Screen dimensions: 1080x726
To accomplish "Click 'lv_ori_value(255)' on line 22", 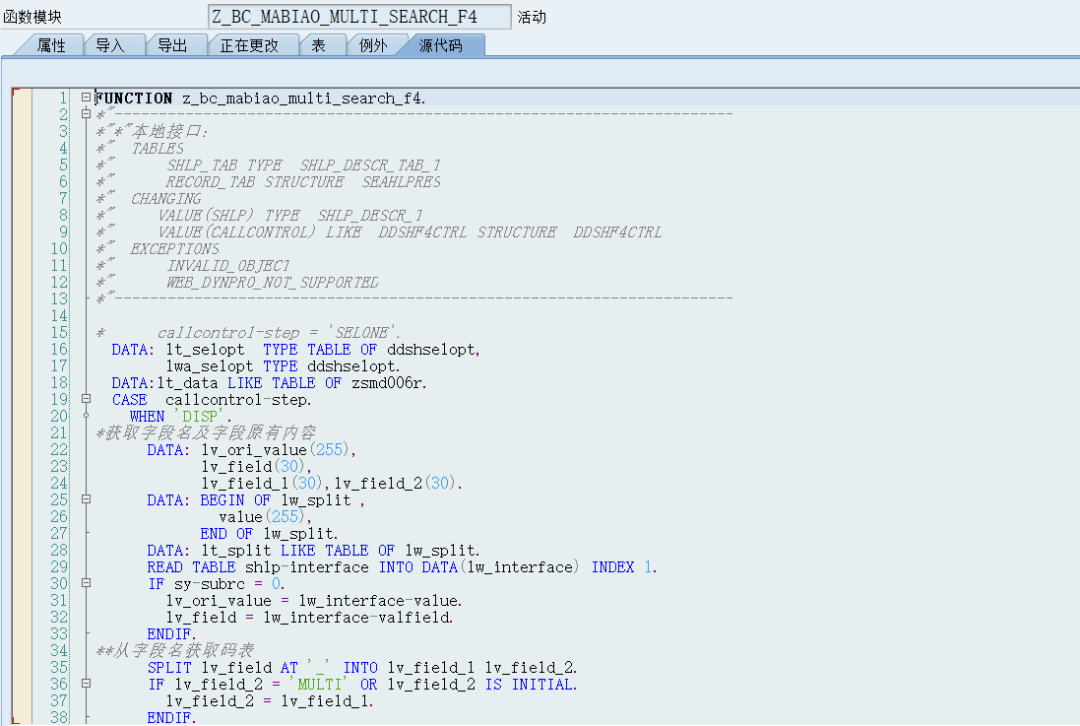I will (276, 450).
